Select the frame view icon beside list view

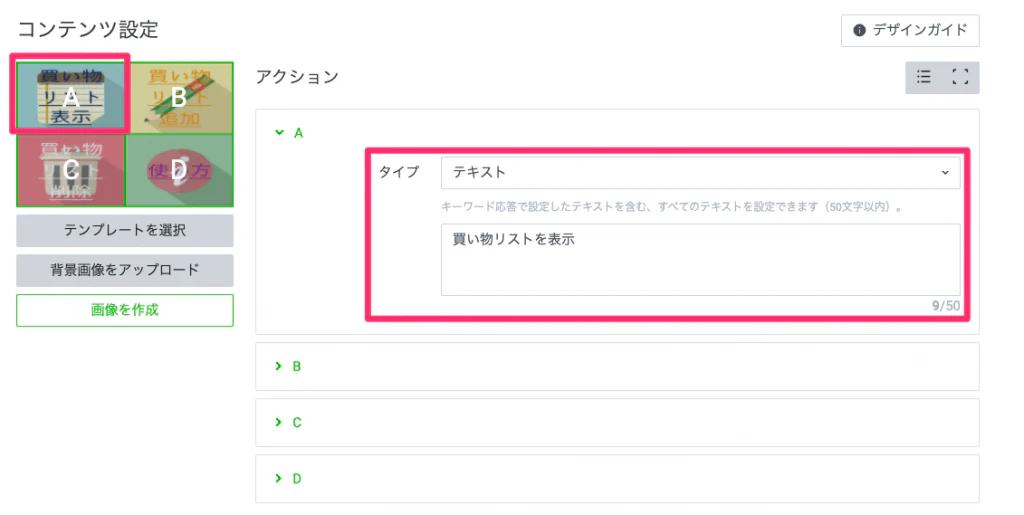pyautogui.click(x=961, y=77)
